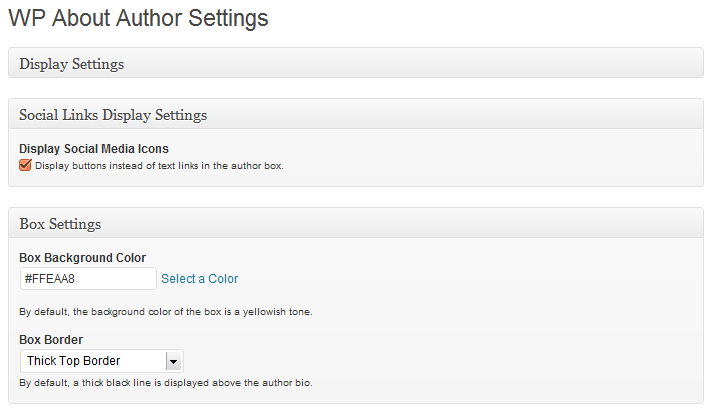Click the #FFEAA8 color value text
714x414 pixels.
49,279
